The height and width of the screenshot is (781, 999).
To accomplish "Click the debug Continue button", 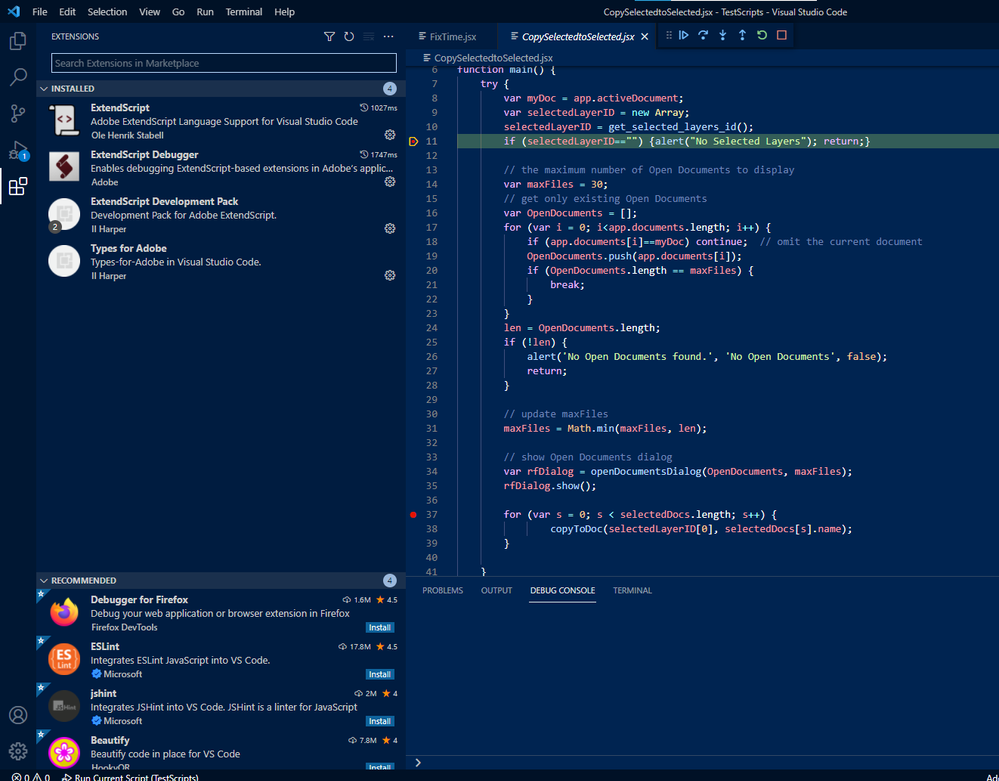I will point(684,36).
